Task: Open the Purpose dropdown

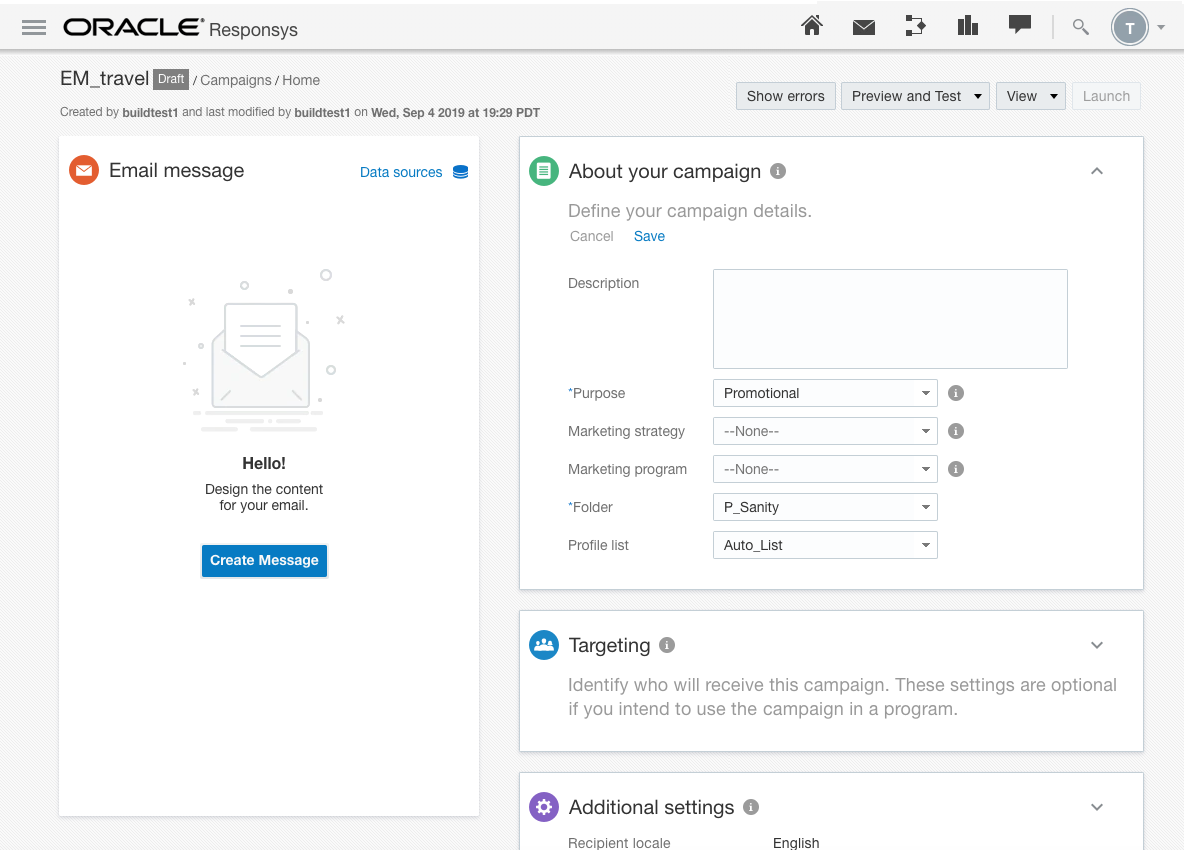Action: (x=824, y=393)
